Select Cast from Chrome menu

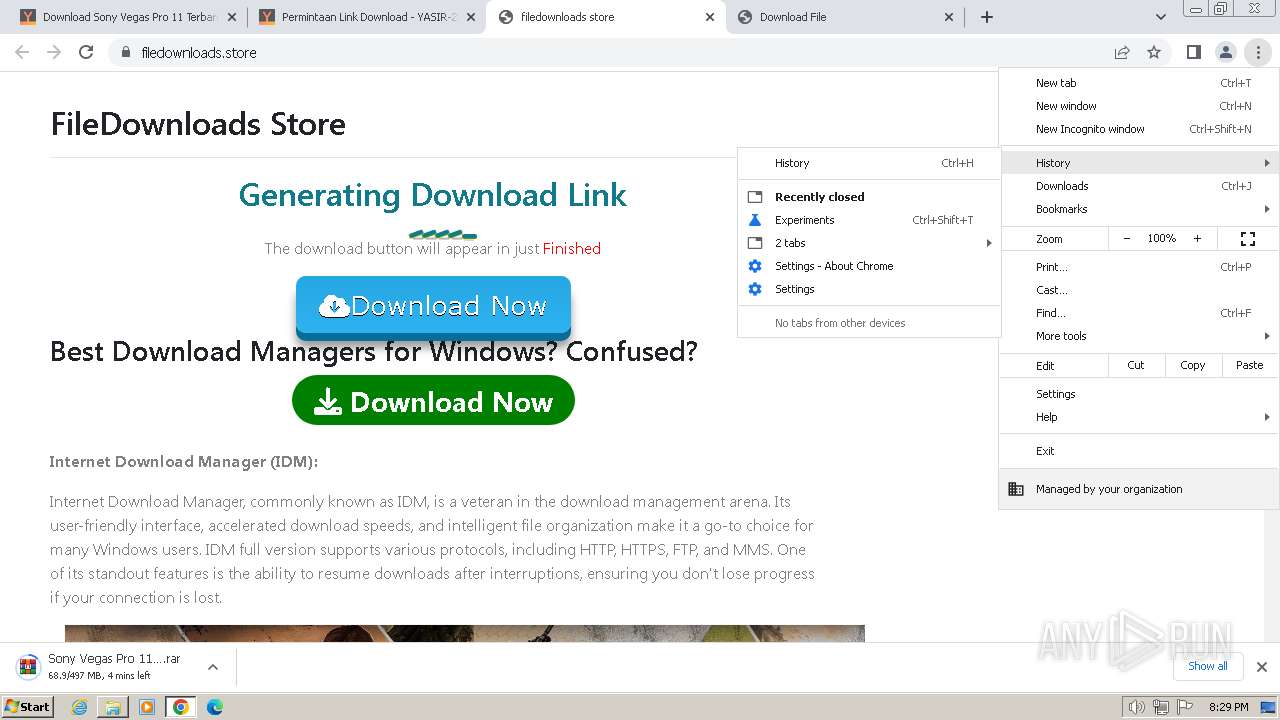pos(1139,290)
